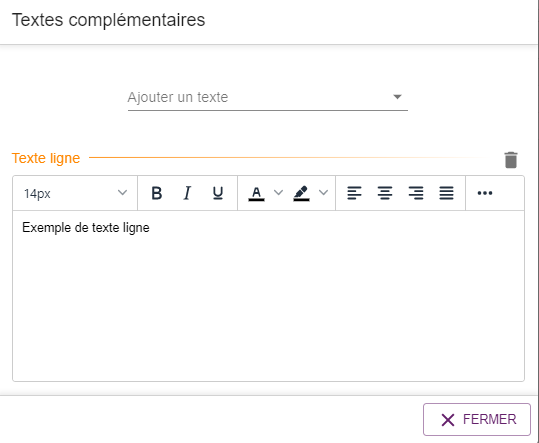Apply the highlight background color

(x=301, y=193)
